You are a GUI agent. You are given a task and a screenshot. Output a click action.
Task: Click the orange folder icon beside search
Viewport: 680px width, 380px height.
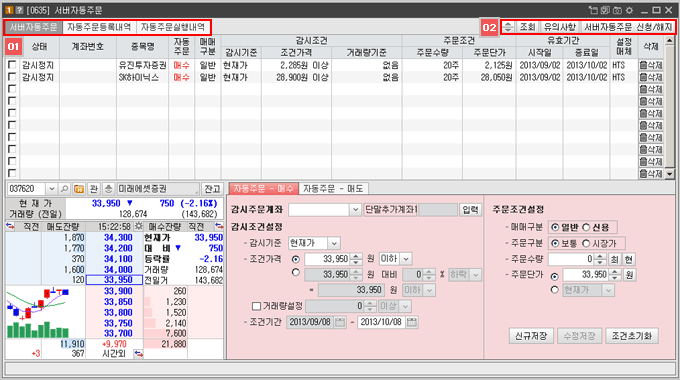[79, 189]
